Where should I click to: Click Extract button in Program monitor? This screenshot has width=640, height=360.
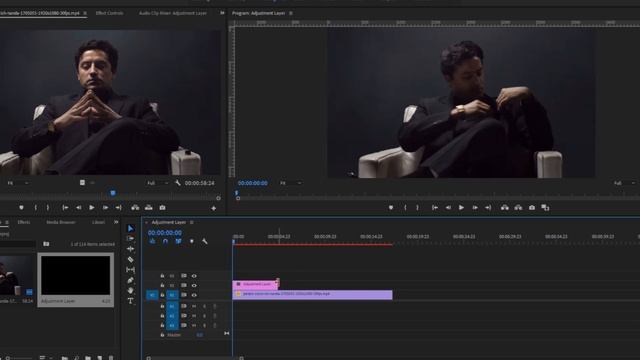(x=518, y=208)
